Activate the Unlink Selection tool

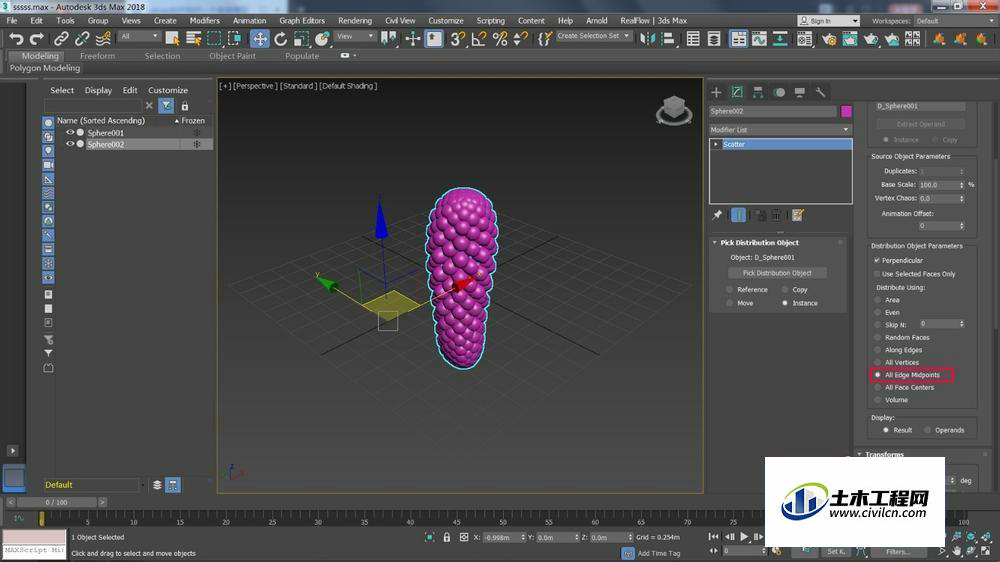coord(82,39)
